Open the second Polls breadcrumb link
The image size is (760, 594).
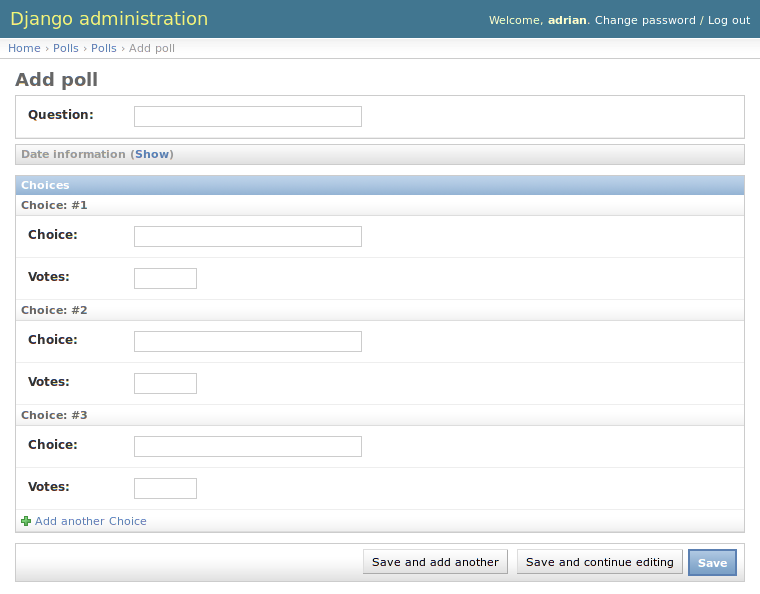[x=104, y=48]
